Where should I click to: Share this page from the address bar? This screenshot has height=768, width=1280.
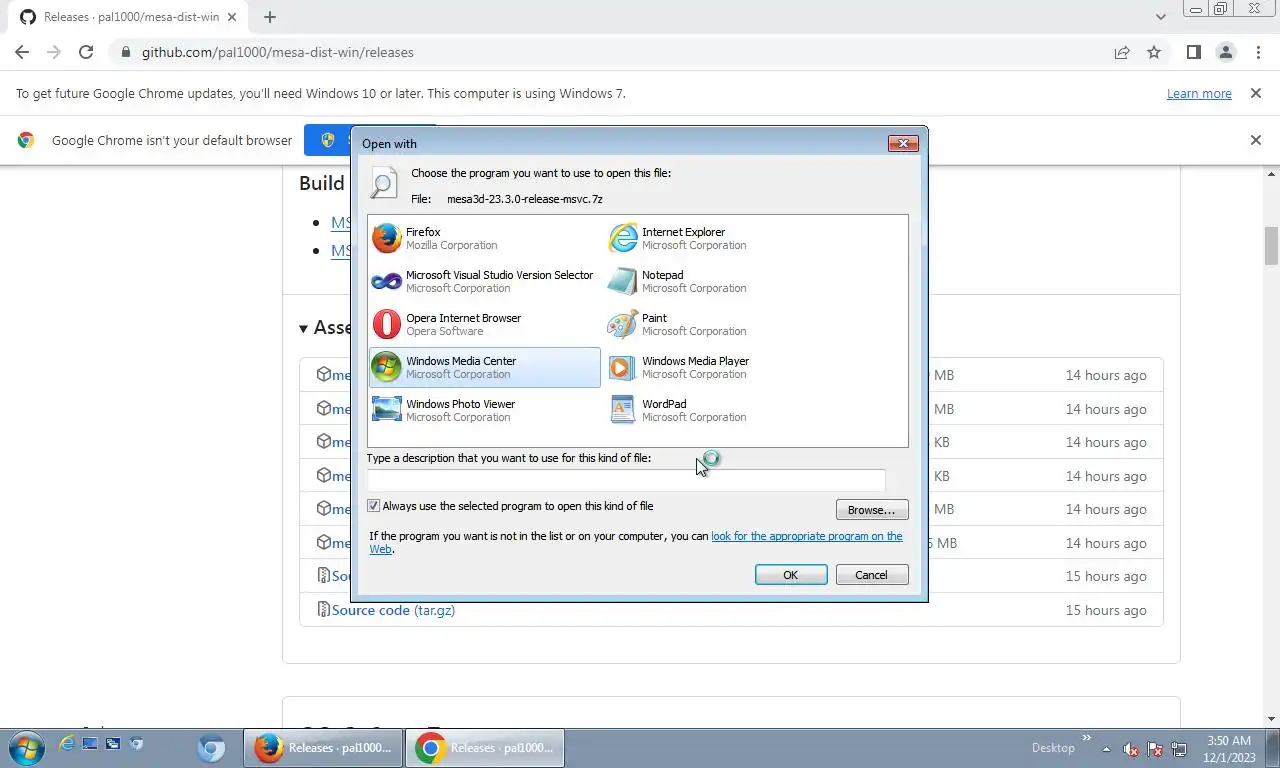point(1122,52)
